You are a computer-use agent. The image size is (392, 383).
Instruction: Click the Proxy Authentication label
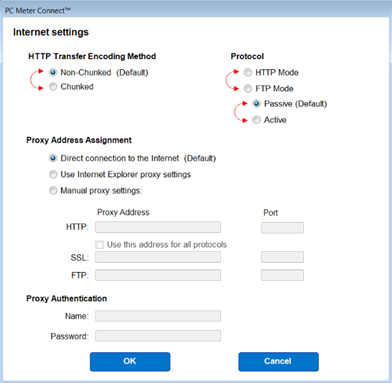click(67, 298)
